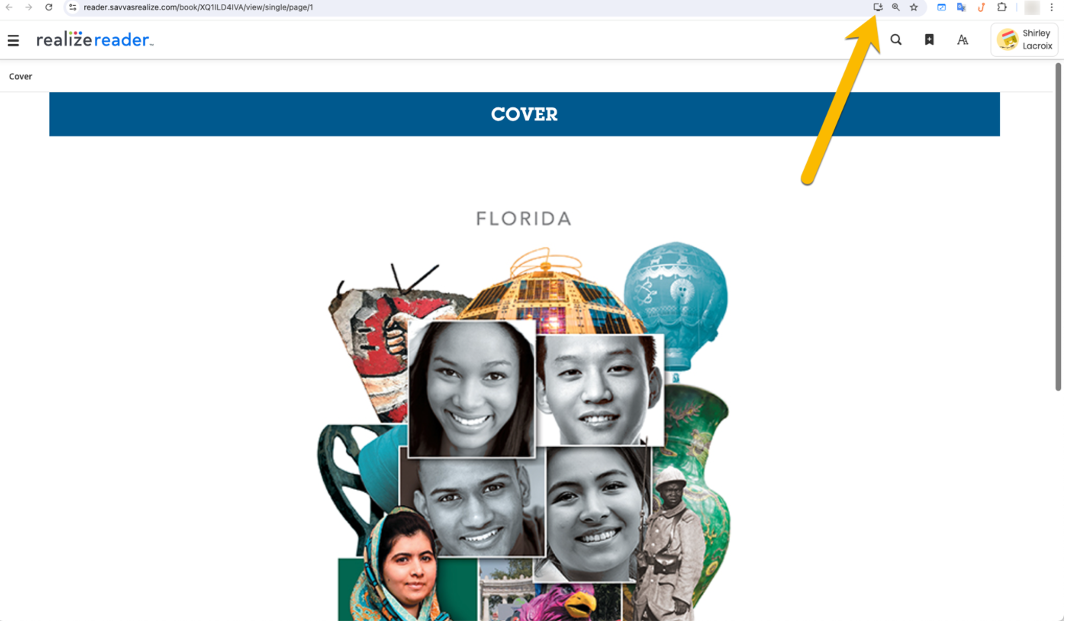
Task: Click the realize reader logo
Action: tap(94, 39)
